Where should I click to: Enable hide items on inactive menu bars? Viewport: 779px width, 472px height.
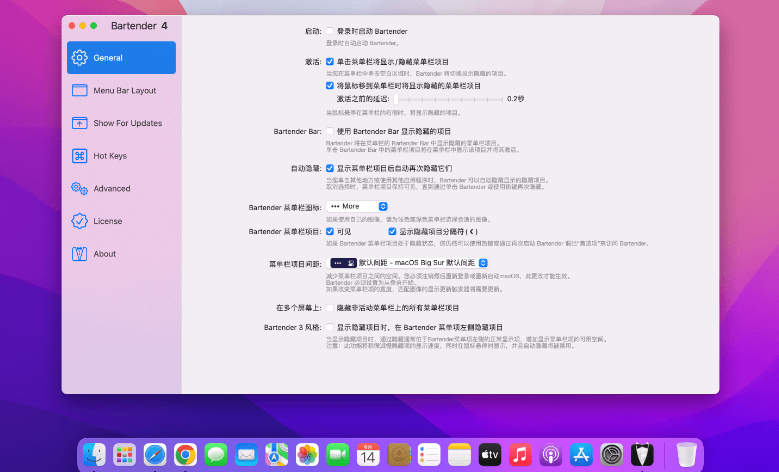[330, 308]
